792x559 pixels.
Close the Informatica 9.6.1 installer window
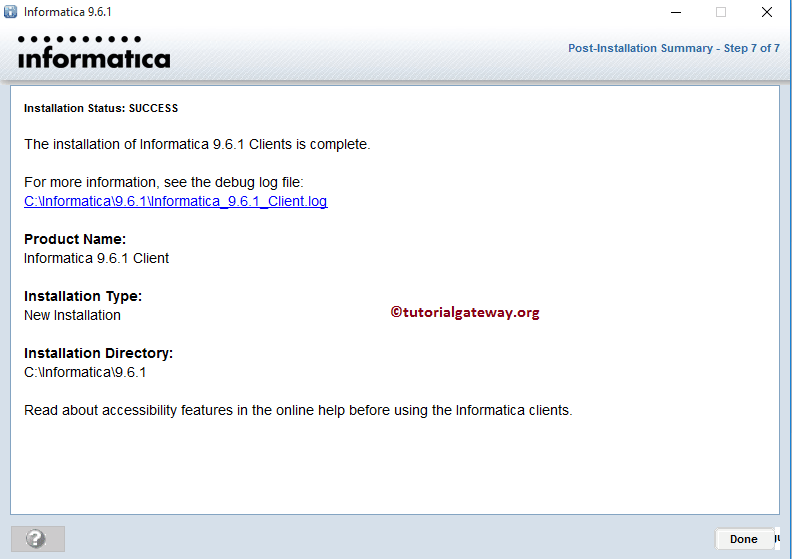pyautogui.click(x=767, y=12)
